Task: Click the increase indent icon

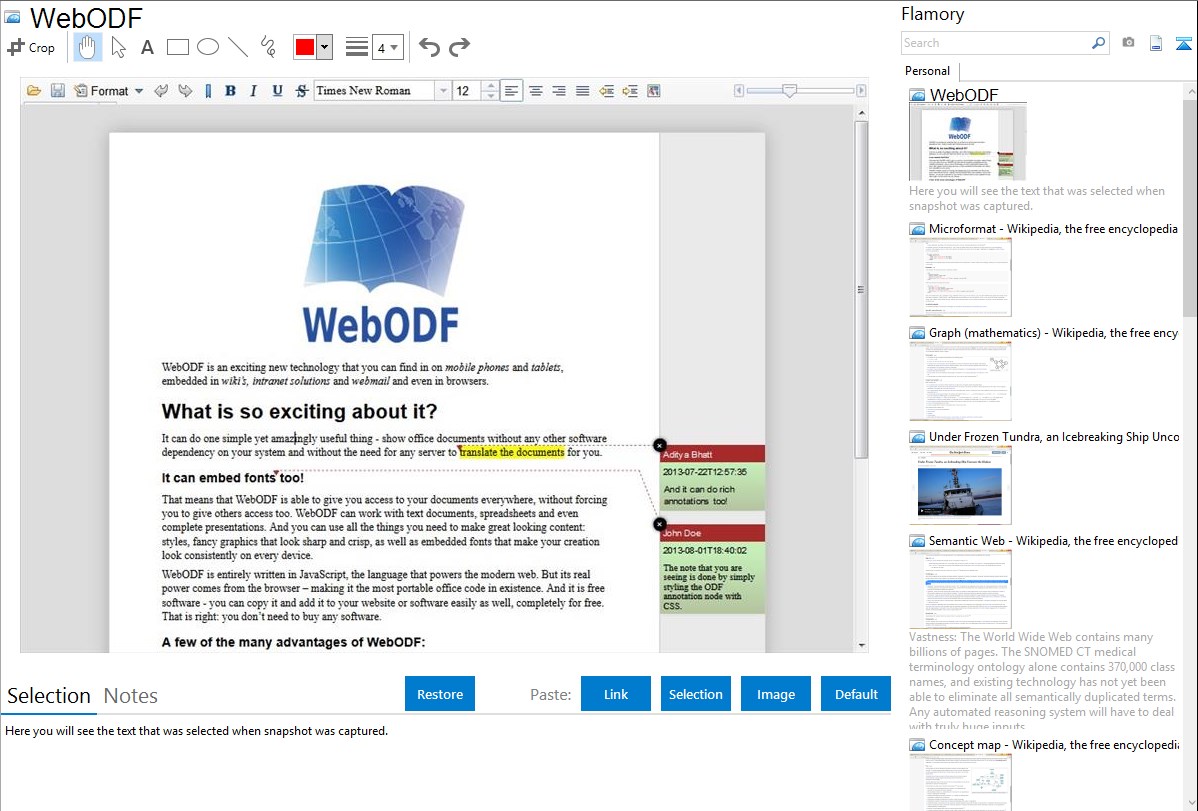Action: click(x=630, y=91)
